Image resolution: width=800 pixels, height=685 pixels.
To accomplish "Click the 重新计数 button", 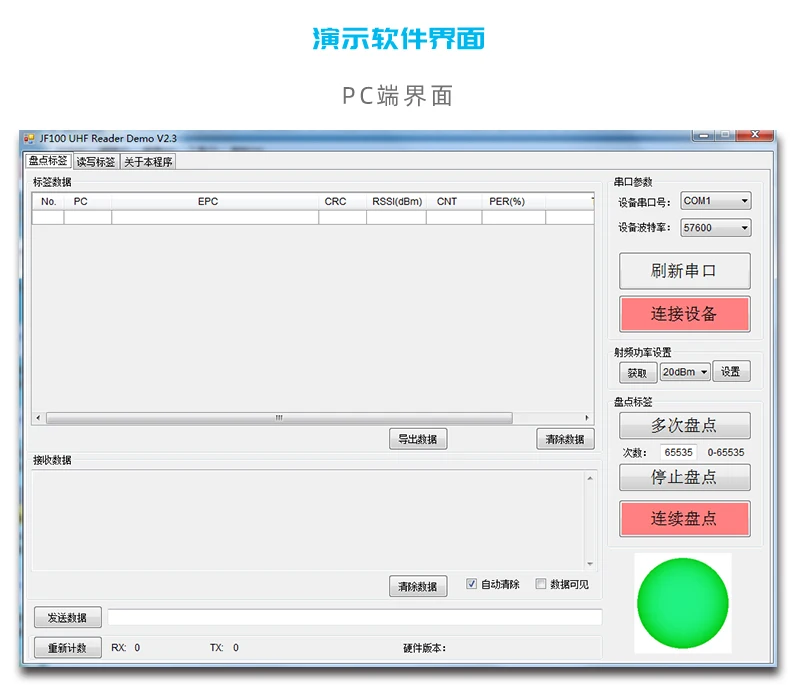I will (x=67, y=648).
